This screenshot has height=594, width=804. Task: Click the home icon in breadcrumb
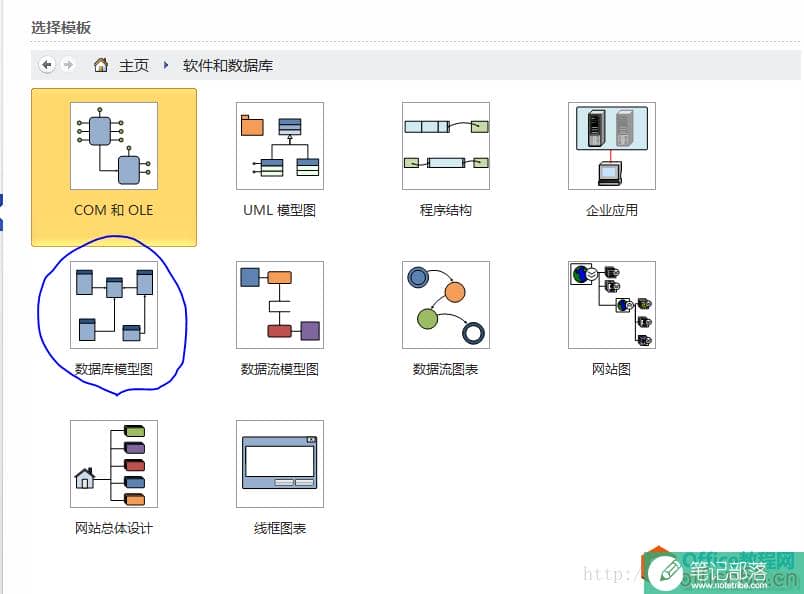[101, 65]
